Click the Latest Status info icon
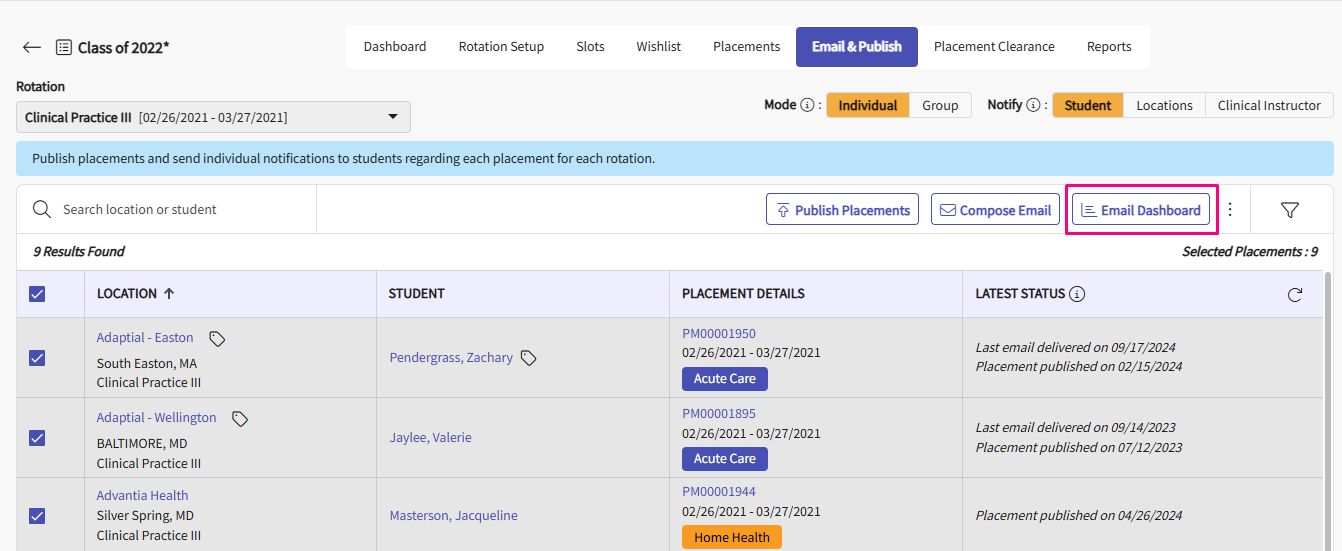This screenshot has width=1342, height=551. coord(1077,294)
